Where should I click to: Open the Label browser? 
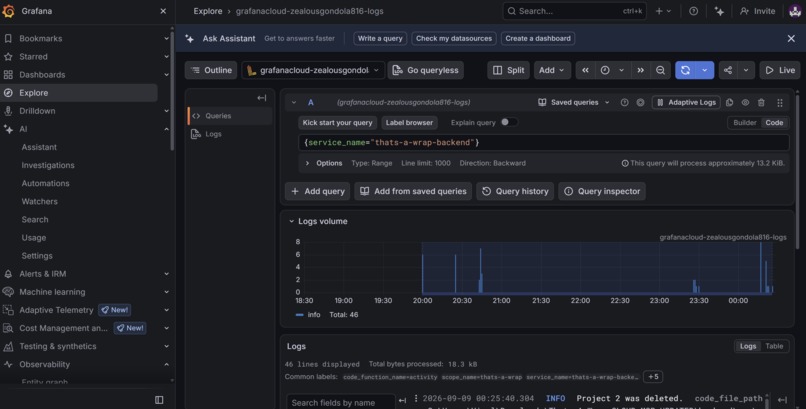point(410,123)
